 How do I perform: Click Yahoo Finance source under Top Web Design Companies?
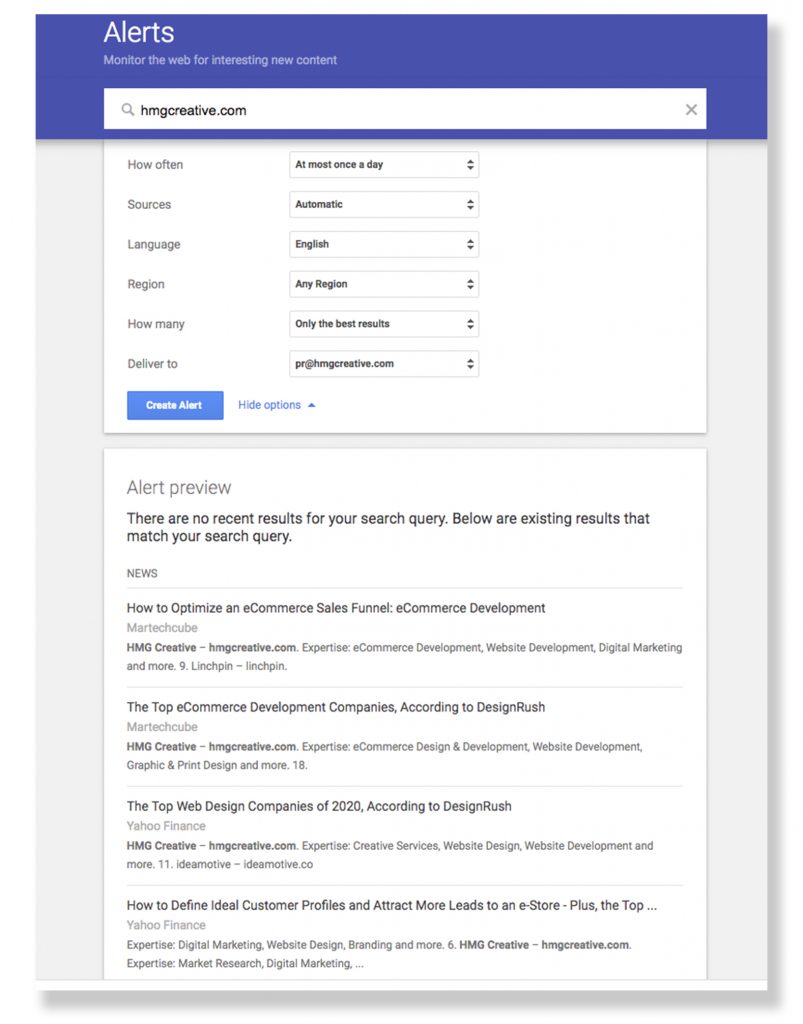click(166, 826)
